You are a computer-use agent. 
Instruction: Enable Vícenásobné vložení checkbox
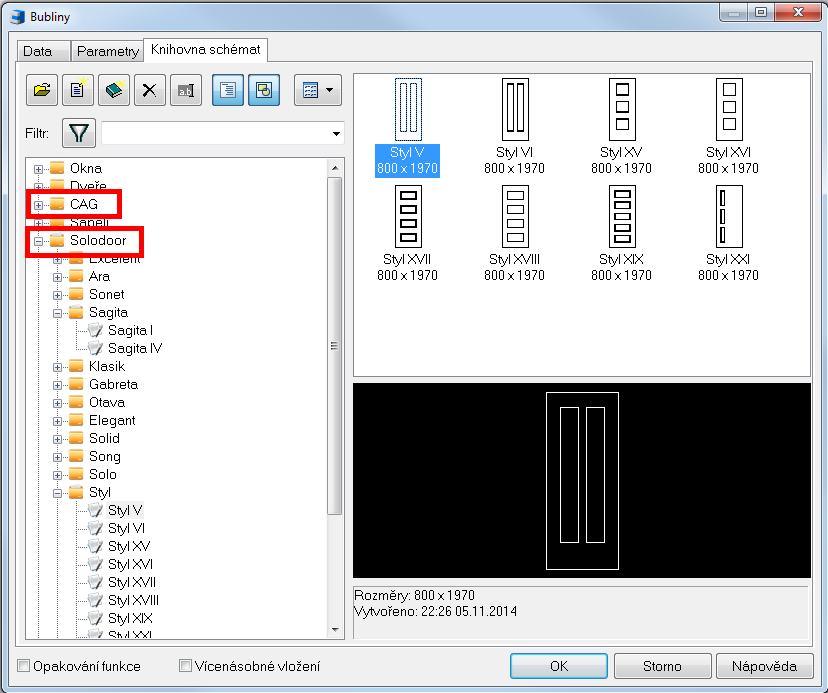[185, 666]
